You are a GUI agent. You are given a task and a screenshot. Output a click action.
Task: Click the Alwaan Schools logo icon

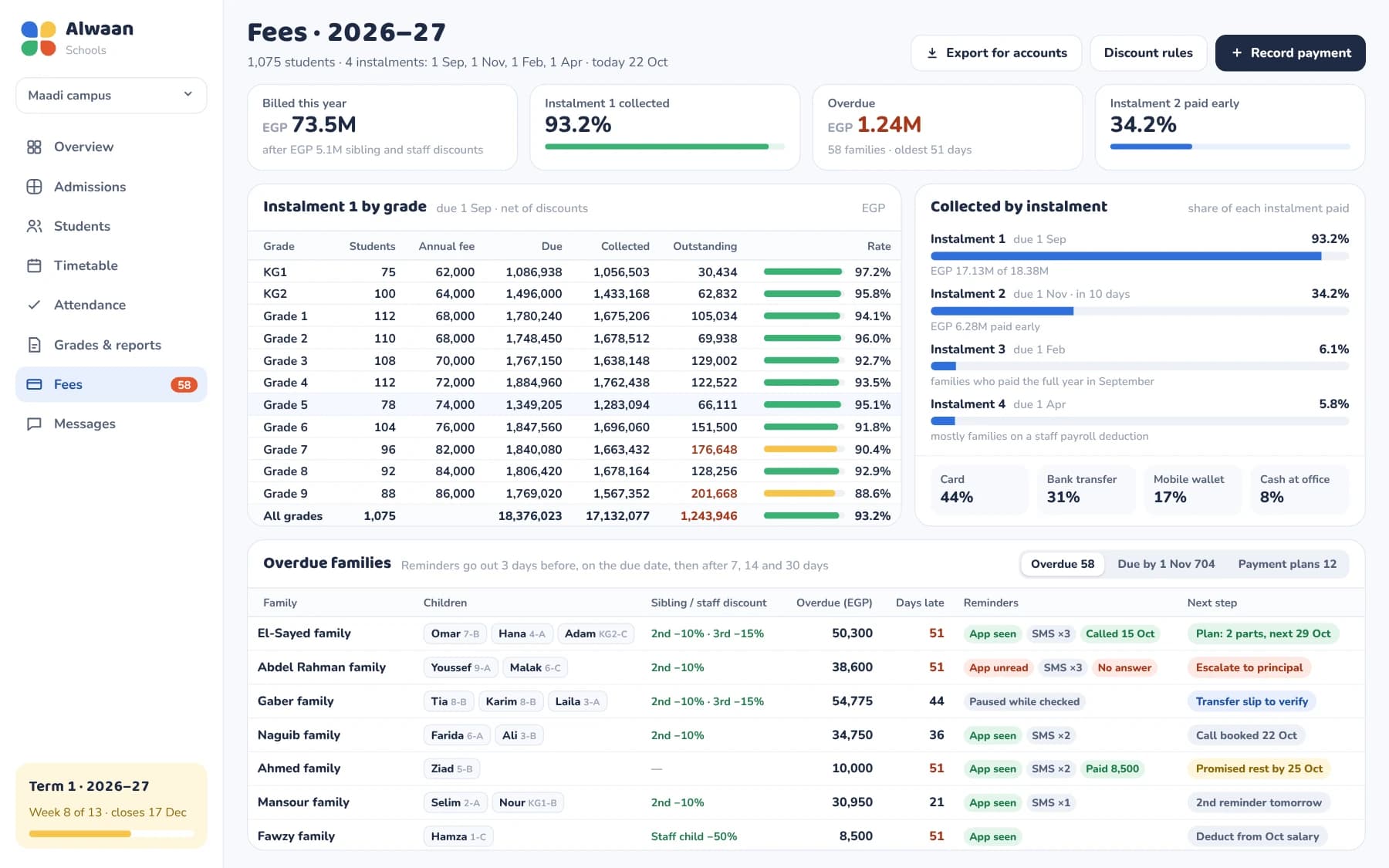pos(38,38)
